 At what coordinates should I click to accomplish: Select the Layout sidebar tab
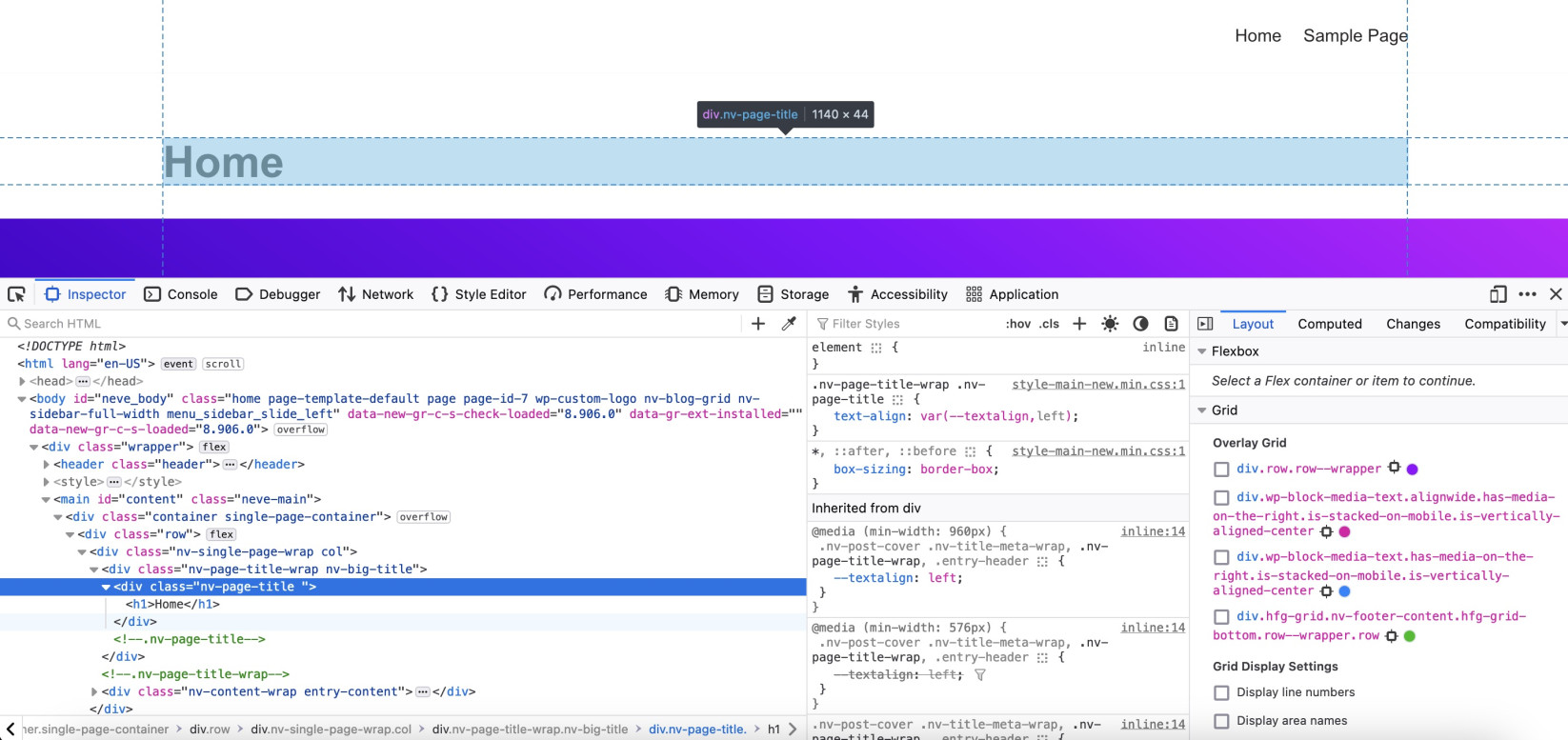pos(1253,324)
